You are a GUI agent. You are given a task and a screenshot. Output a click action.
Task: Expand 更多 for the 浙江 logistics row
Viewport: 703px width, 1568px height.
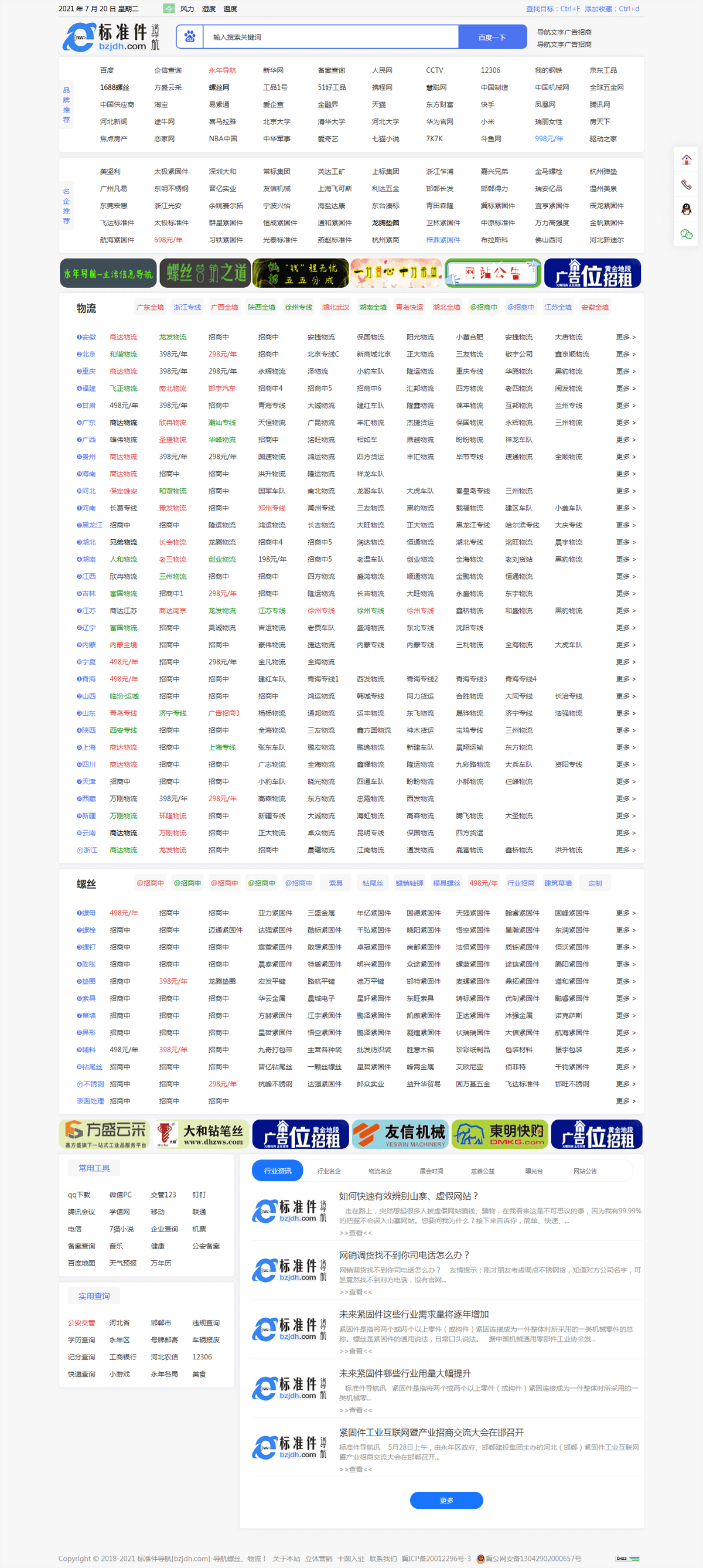click(x=625, y=850)
